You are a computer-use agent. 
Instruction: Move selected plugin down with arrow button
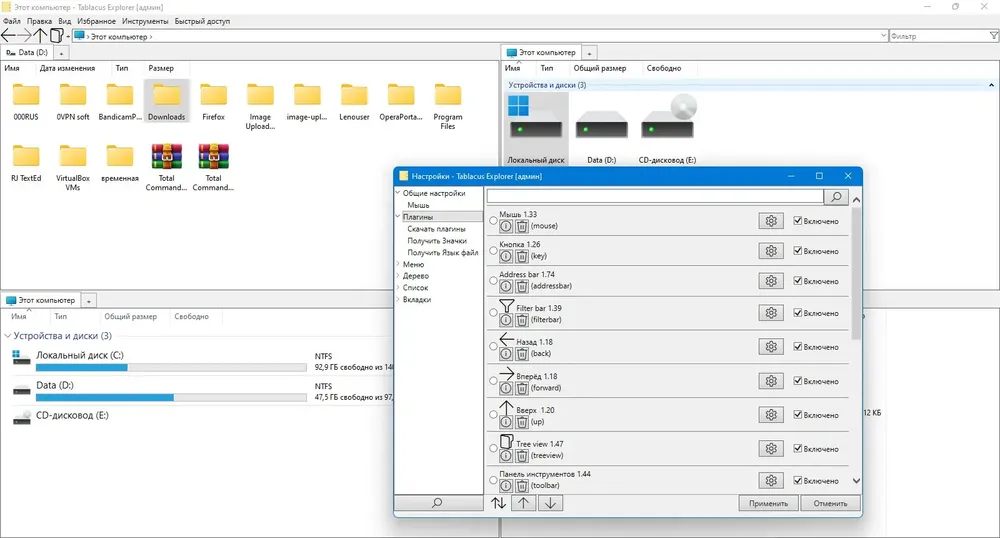tap(550, 503)
